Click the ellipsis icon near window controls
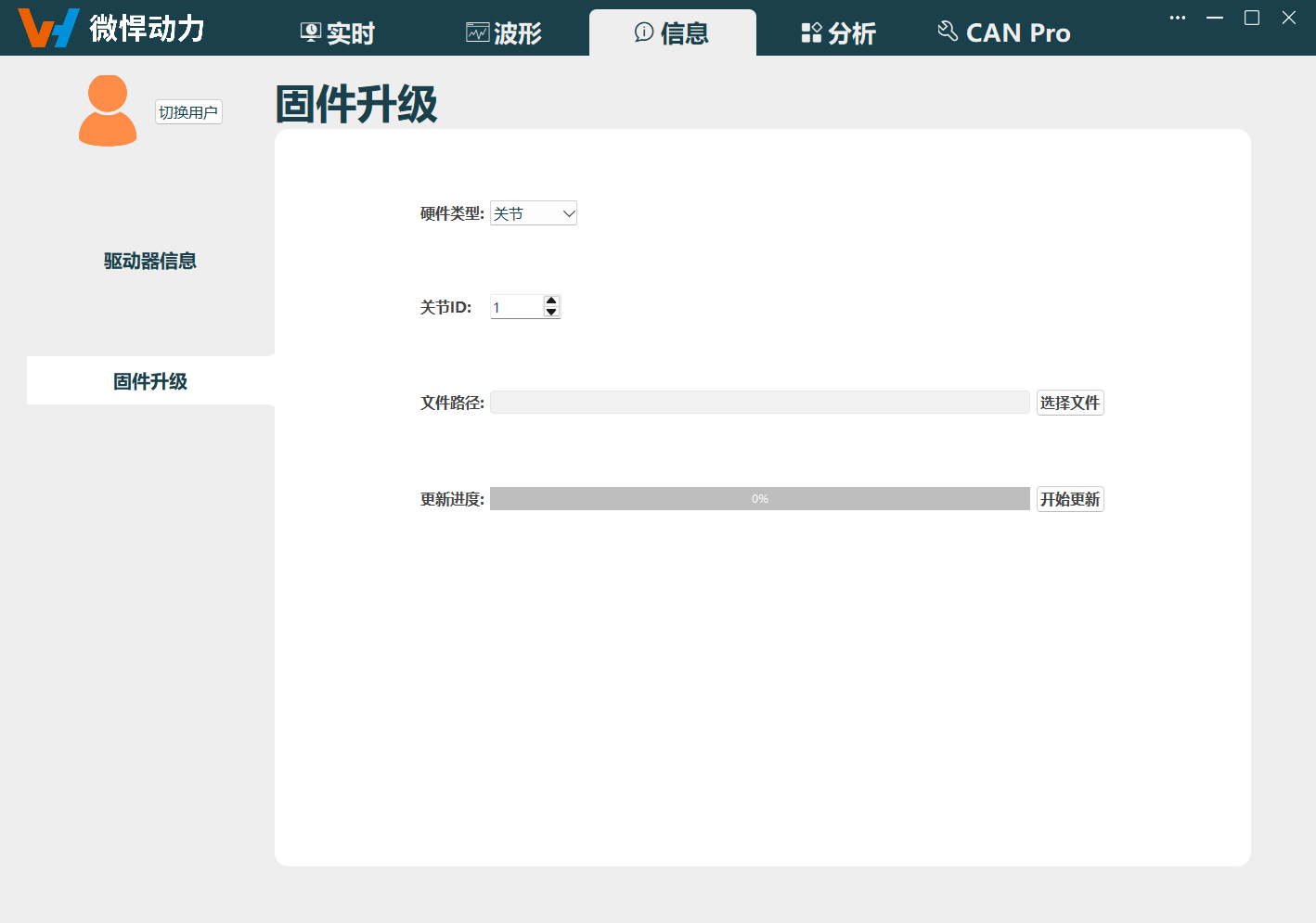1316x923 pixels. pyautogui.click(x=1177, y=17)
